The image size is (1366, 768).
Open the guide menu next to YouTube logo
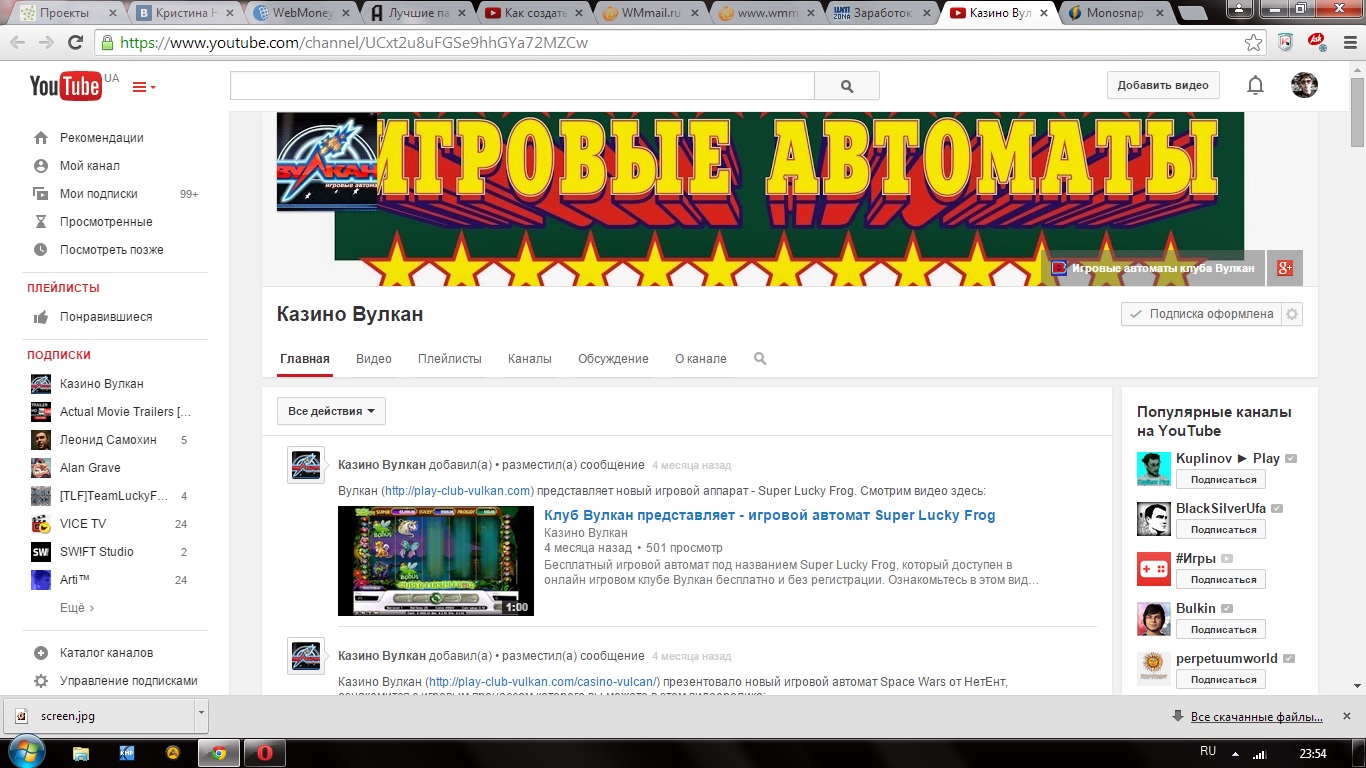point(144,87)
